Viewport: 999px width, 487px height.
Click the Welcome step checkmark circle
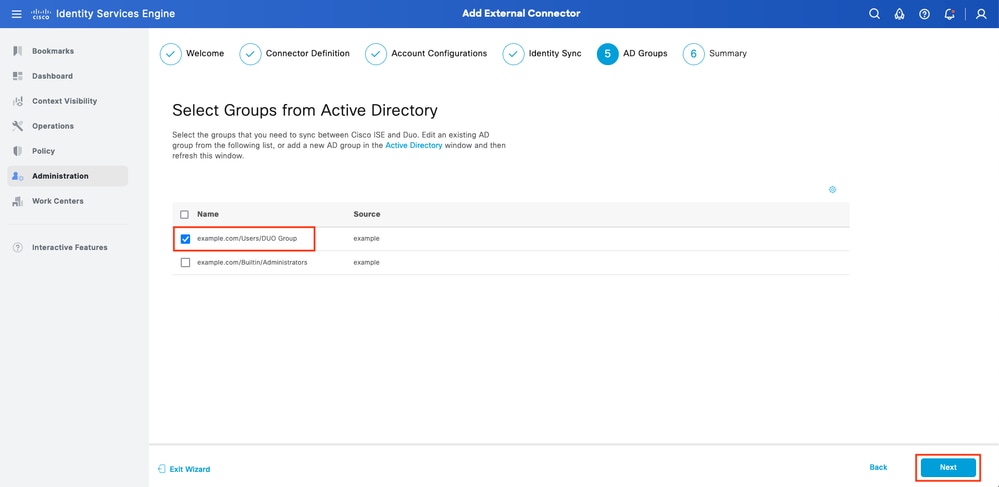click(x=170, y=54)
